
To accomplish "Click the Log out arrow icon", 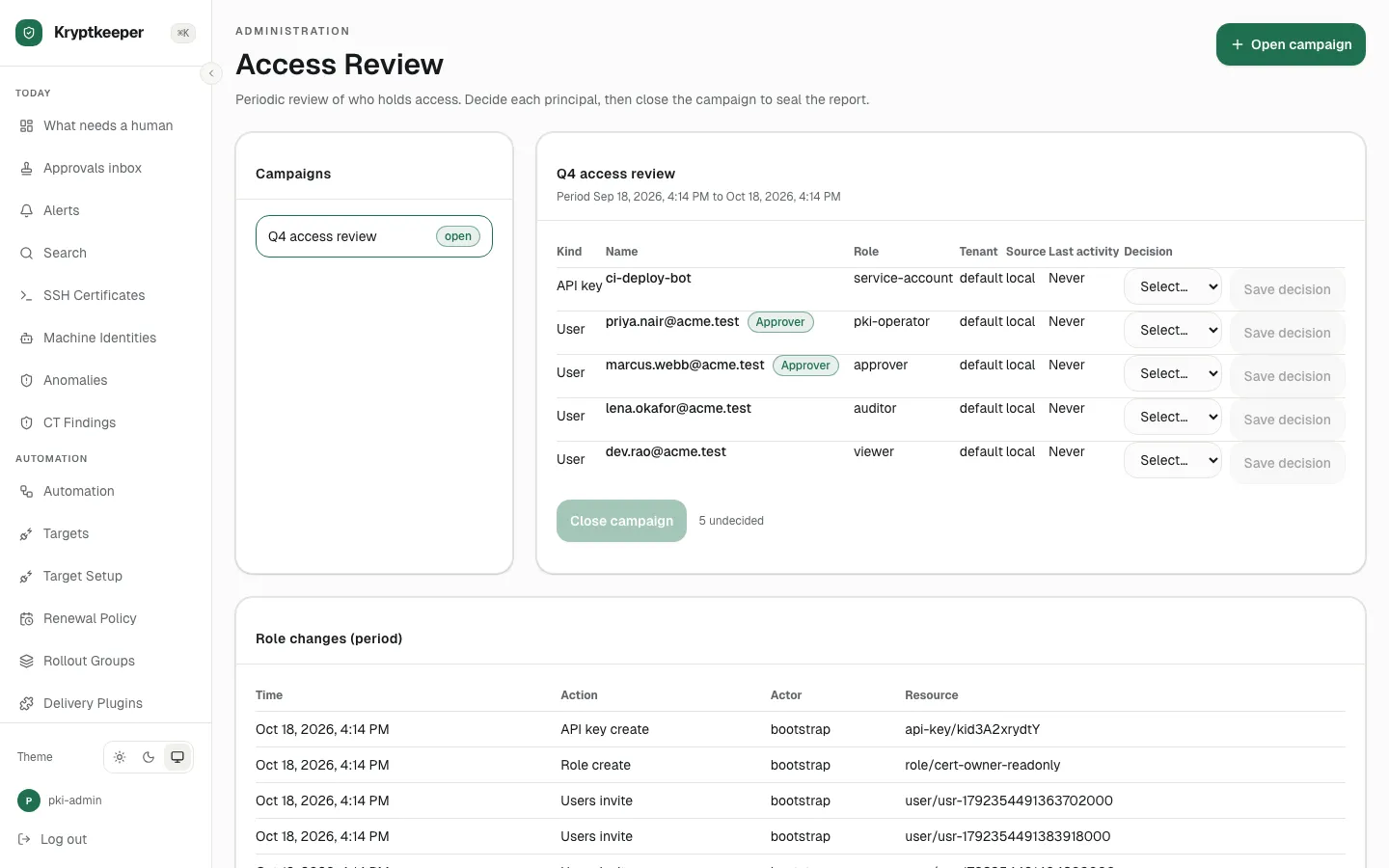I will (24, 840).
